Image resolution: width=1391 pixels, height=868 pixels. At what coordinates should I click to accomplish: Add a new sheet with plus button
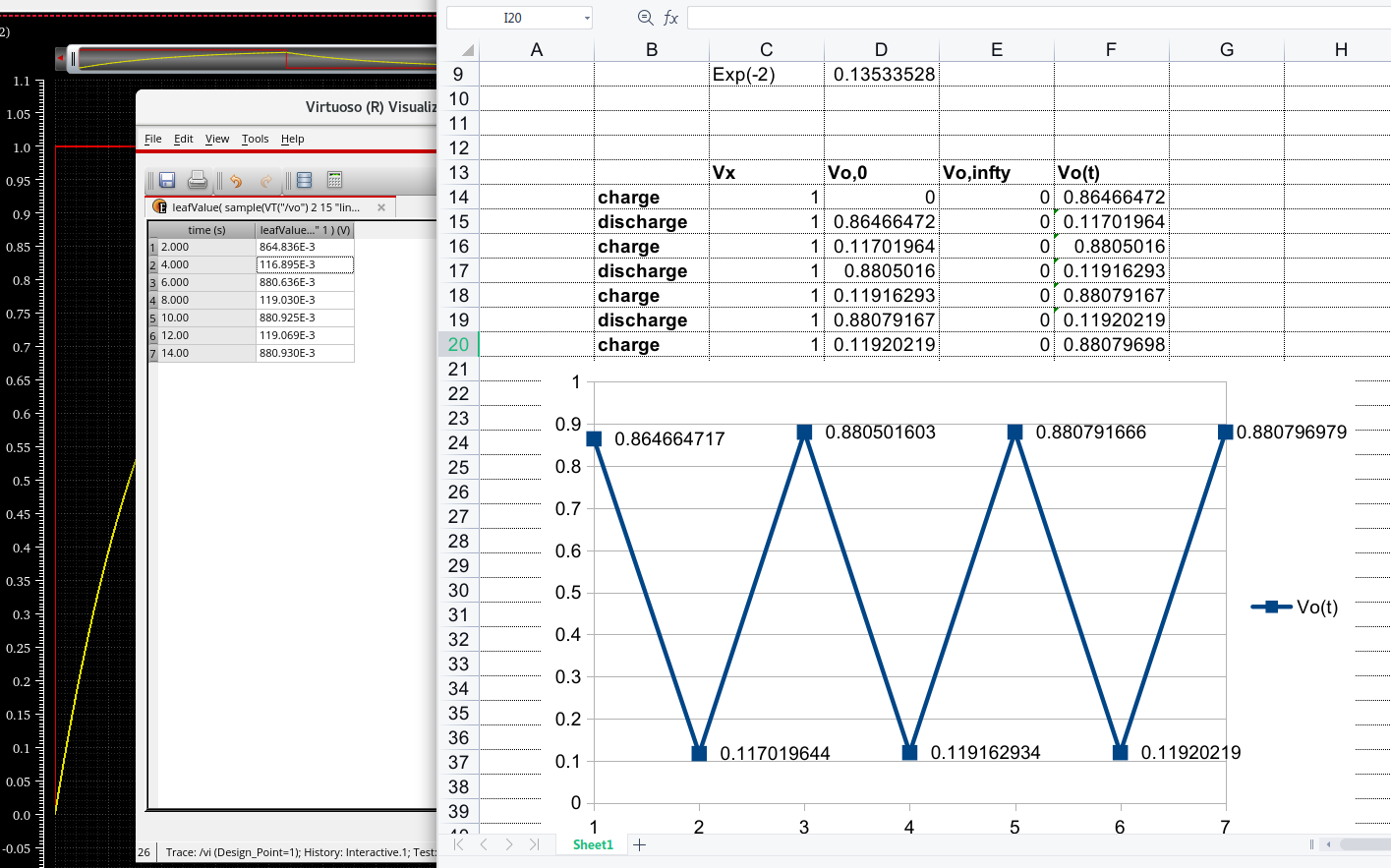(x=639, y=844)
